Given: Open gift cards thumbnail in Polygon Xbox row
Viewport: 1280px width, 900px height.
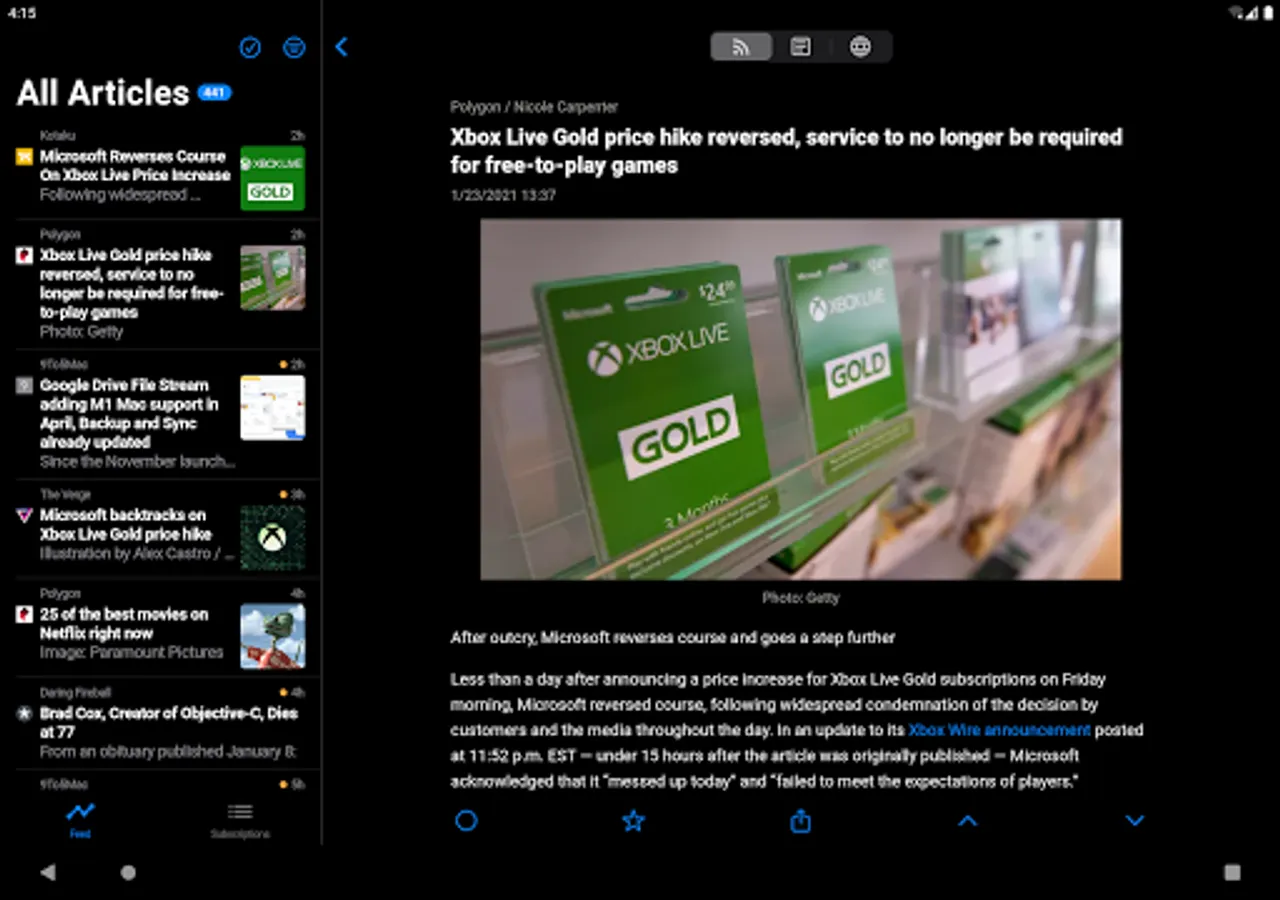Looking at the screenshot, I should coord(272,278).
